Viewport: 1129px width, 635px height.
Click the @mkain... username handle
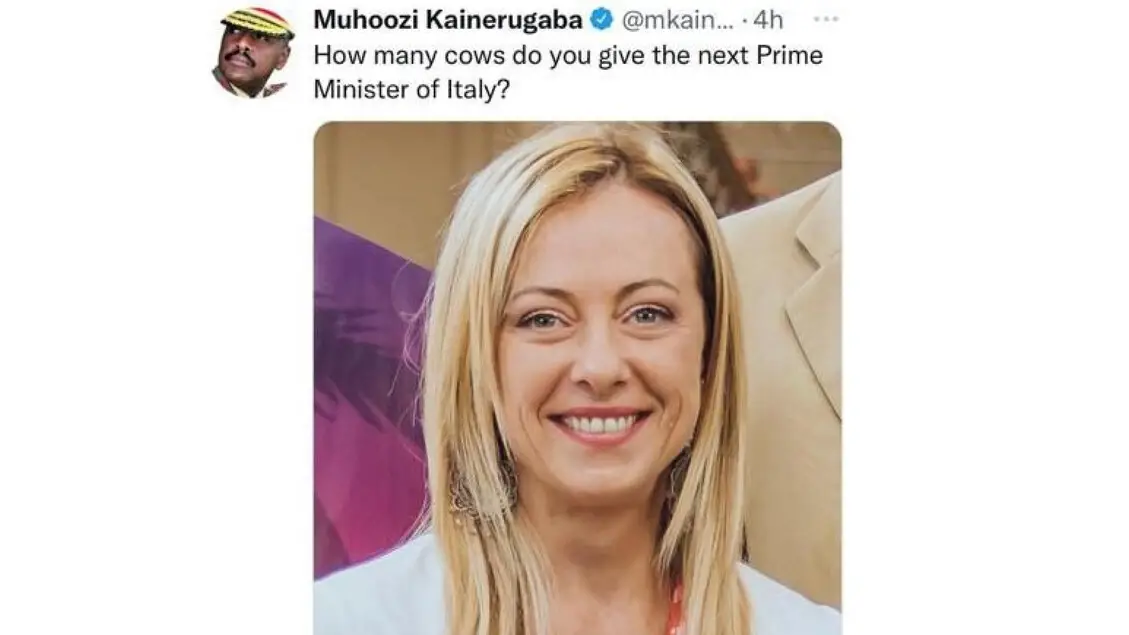678,20
